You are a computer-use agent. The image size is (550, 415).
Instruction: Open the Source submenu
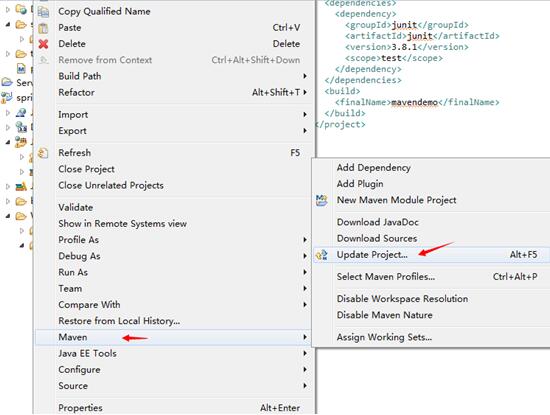click(x=174, y=386)
